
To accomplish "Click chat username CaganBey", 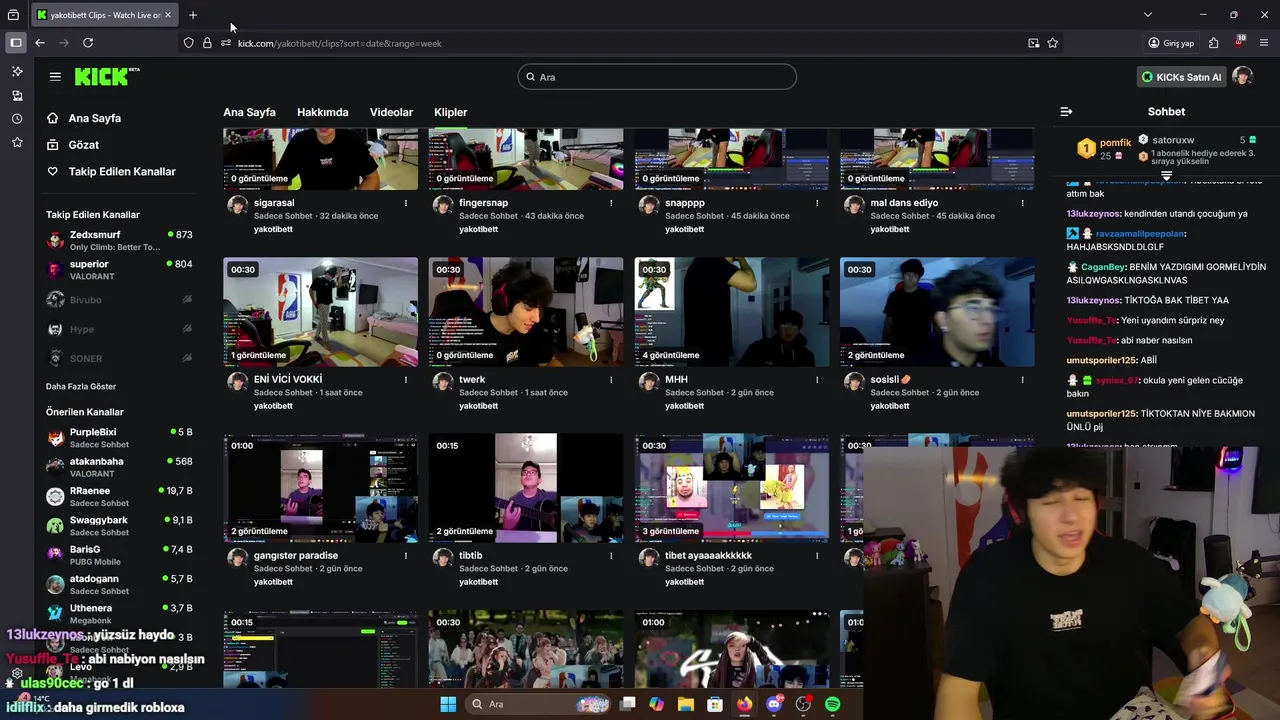I will (1103, 267).
